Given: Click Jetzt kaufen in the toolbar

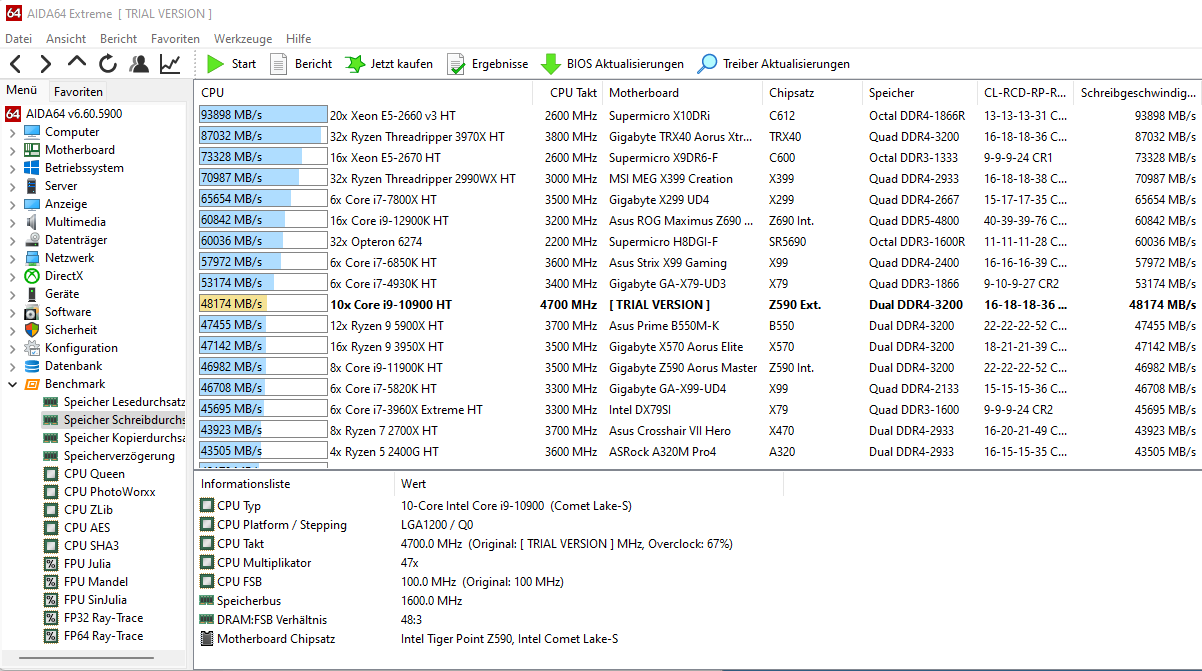Looking at the screenshot, I should pos(389,64).
